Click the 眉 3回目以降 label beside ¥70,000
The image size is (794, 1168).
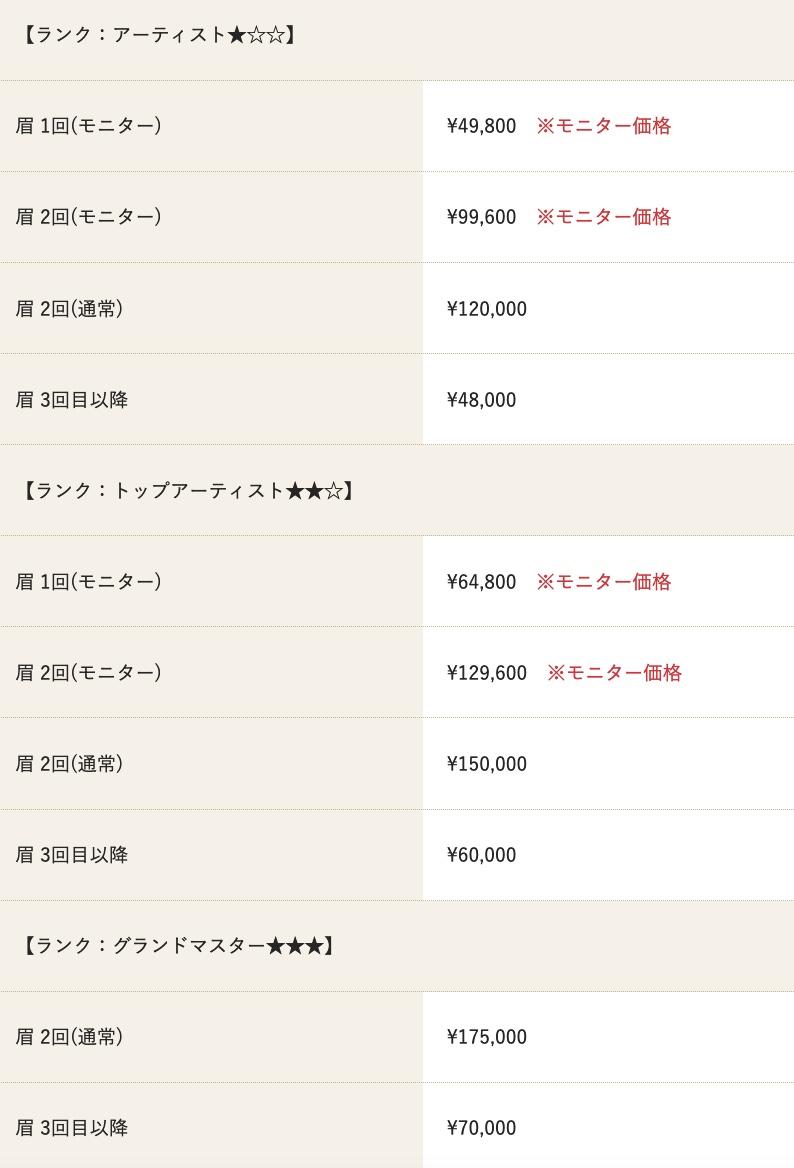click(x=72, y=1128)
